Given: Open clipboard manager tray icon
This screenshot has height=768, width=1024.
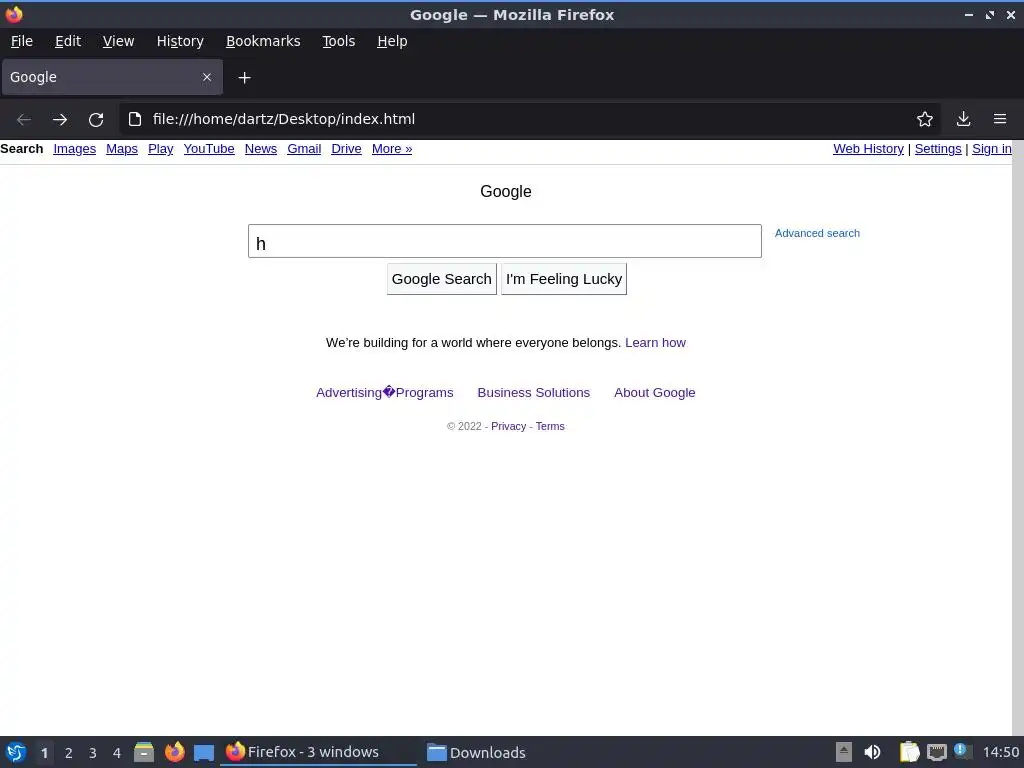Looking at the screenshot, I should point(908,752).
